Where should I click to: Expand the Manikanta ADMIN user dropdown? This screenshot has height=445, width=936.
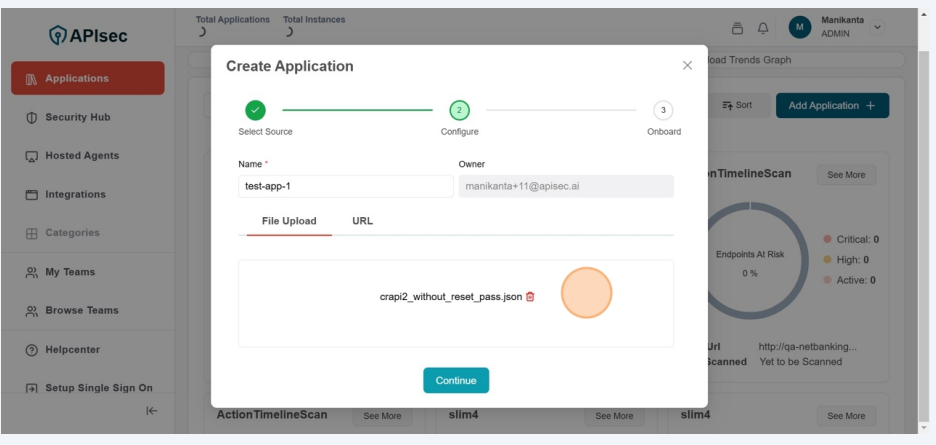point(878,27)
